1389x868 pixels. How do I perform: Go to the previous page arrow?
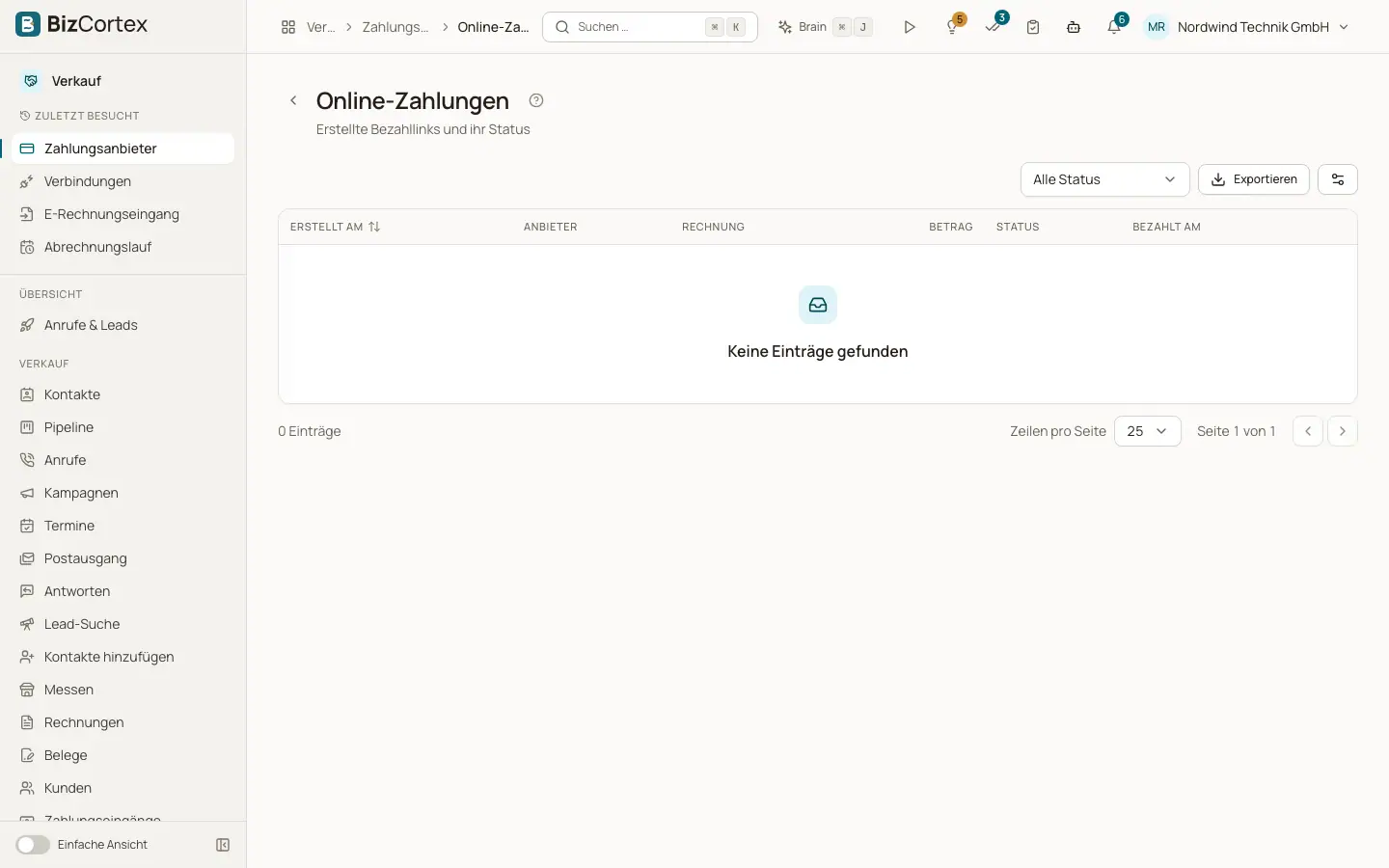[1308, 431]
